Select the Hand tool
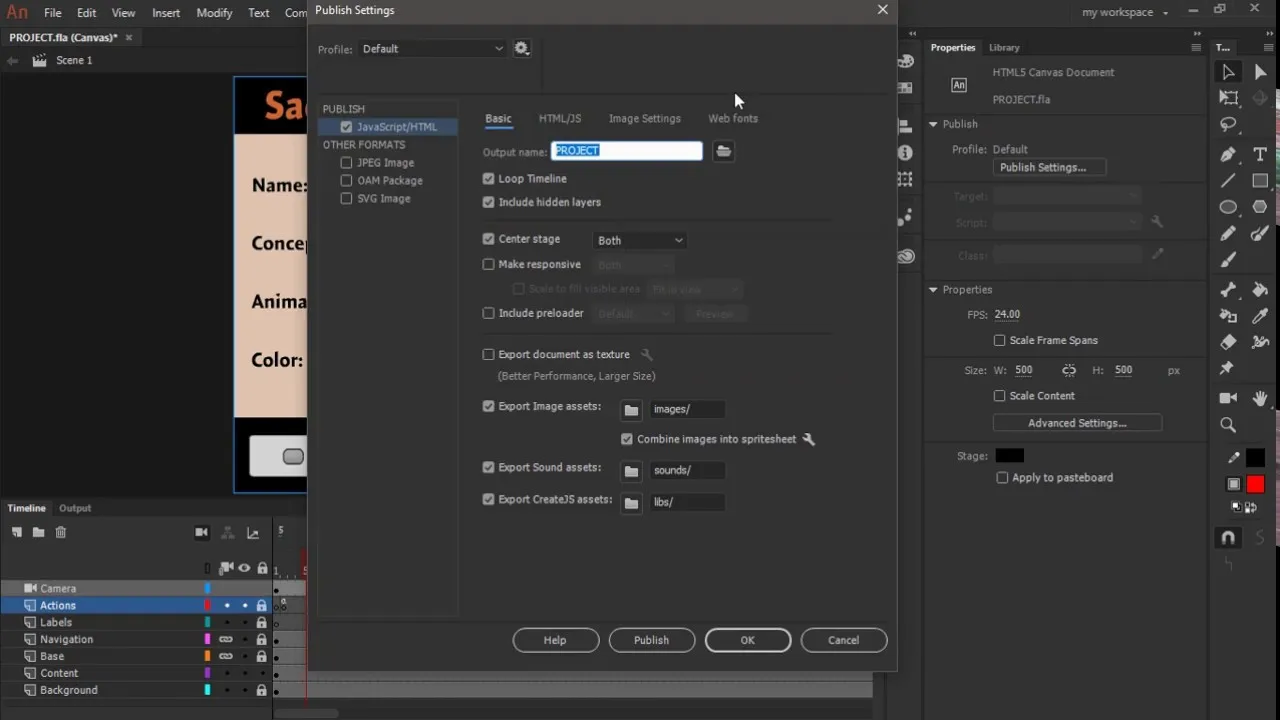 pyautogui.click(x=1260, y=397)
